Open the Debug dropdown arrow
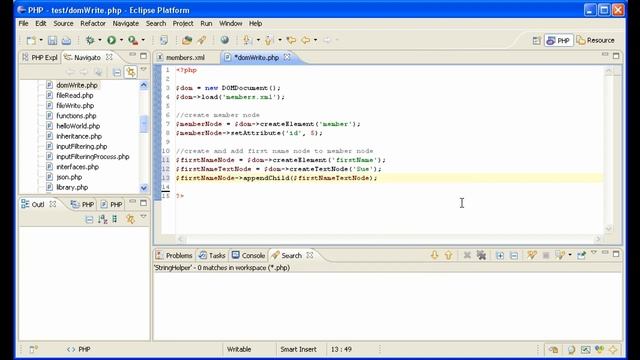Image resolution: width=640 pixels, height=360 pixels. click(100, 40)
